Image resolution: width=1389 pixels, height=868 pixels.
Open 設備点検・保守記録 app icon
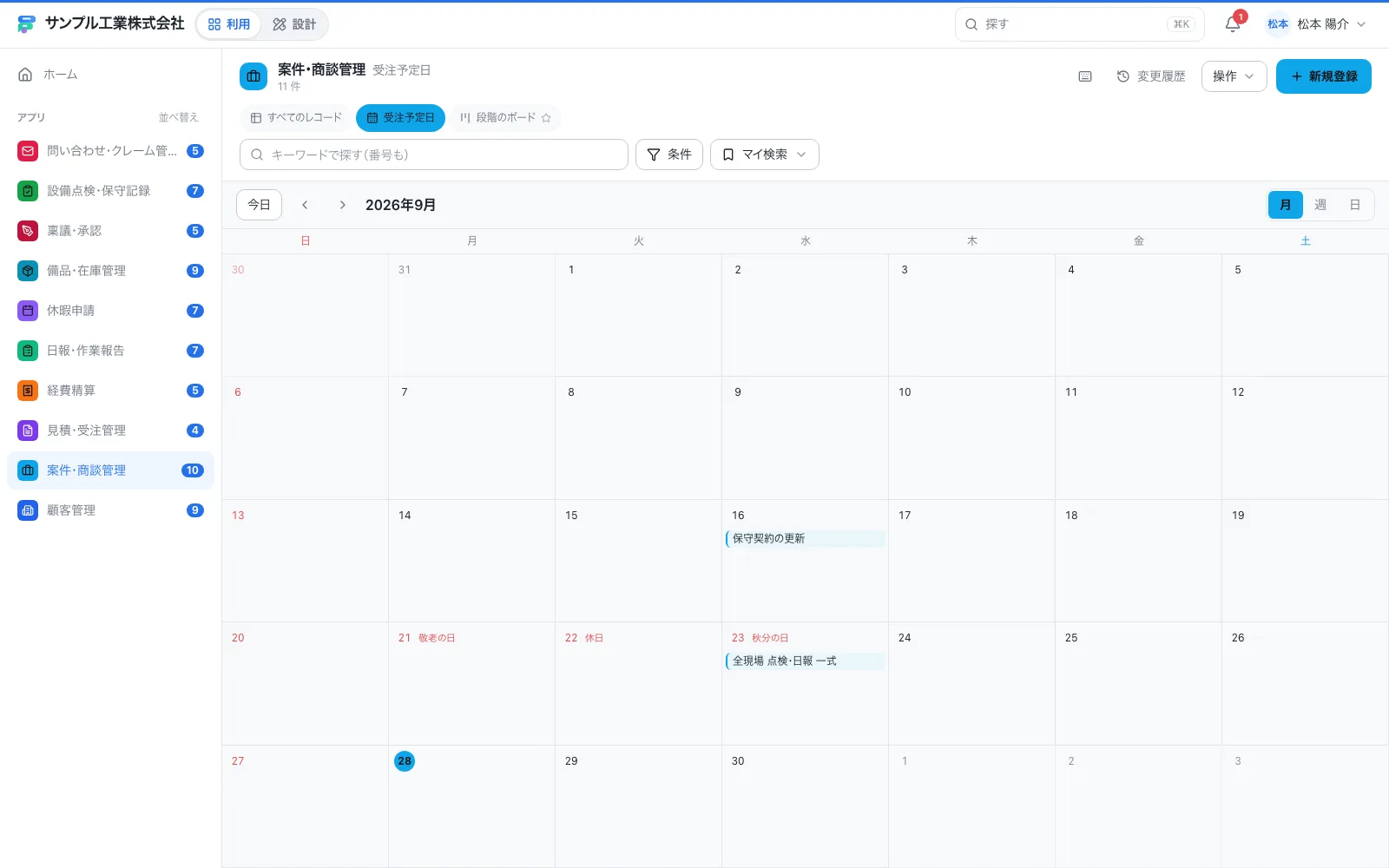coord(28,191)
